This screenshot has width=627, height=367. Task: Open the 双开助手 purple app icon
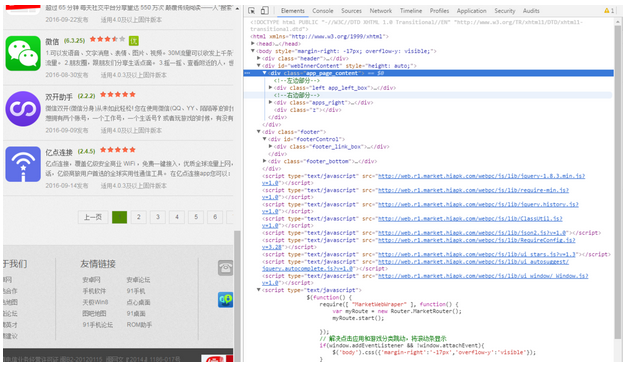coord(23,109)
